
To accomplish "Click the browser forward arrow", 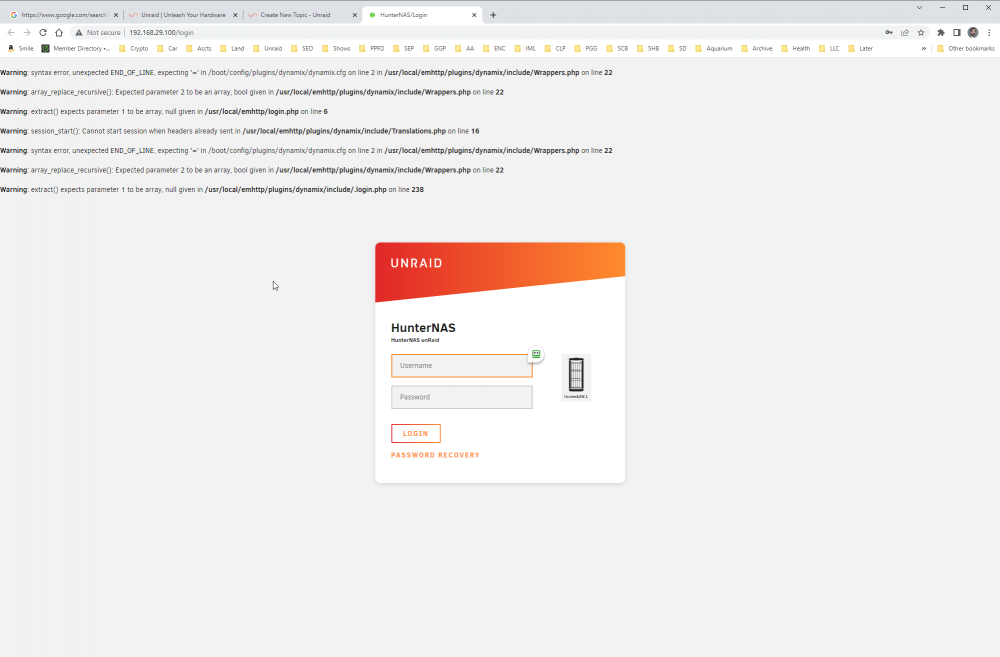I will coord(27,33).
